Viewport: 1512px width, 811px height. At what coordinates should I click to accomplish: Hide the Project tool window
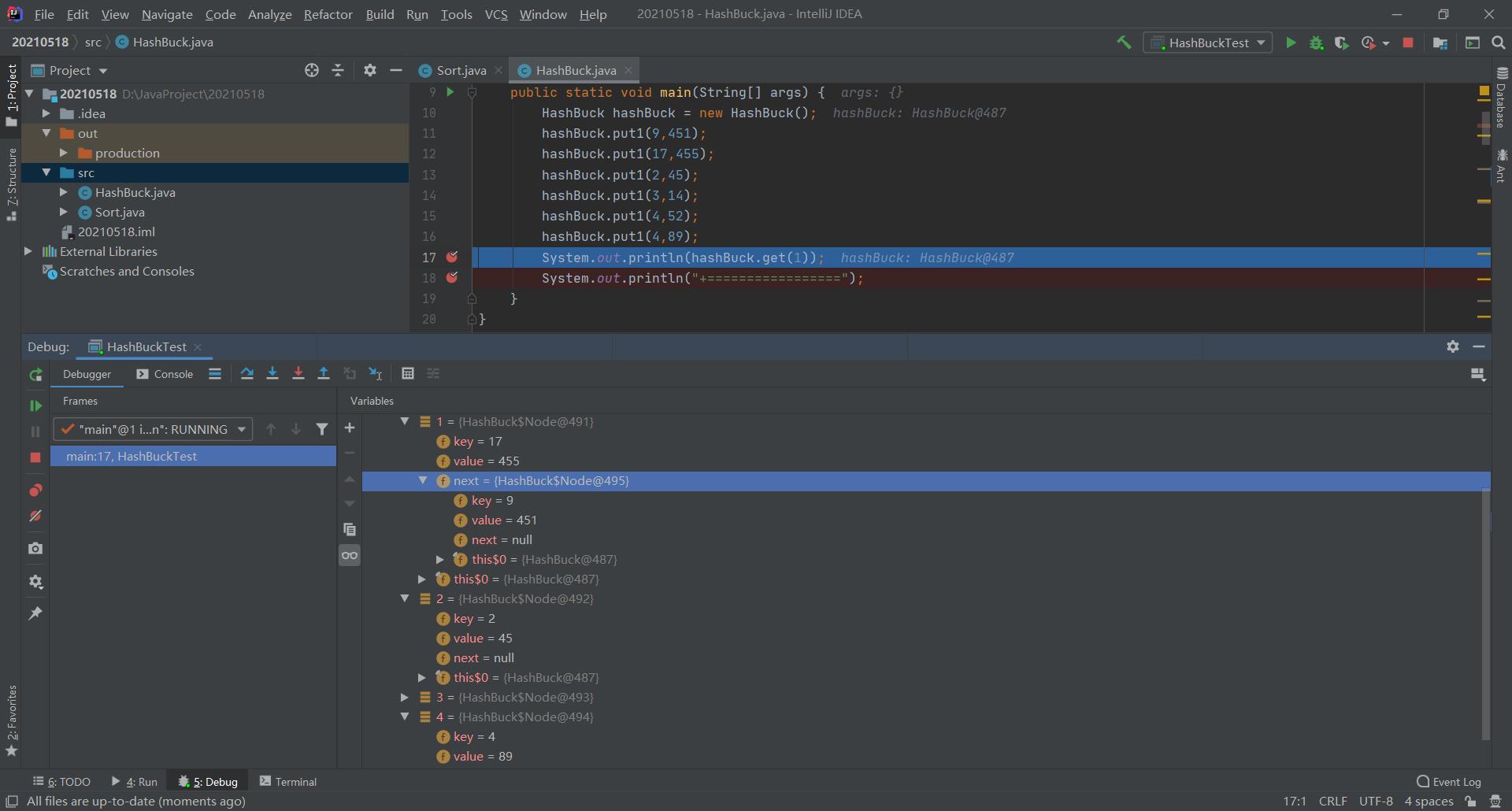pos(396,70)
